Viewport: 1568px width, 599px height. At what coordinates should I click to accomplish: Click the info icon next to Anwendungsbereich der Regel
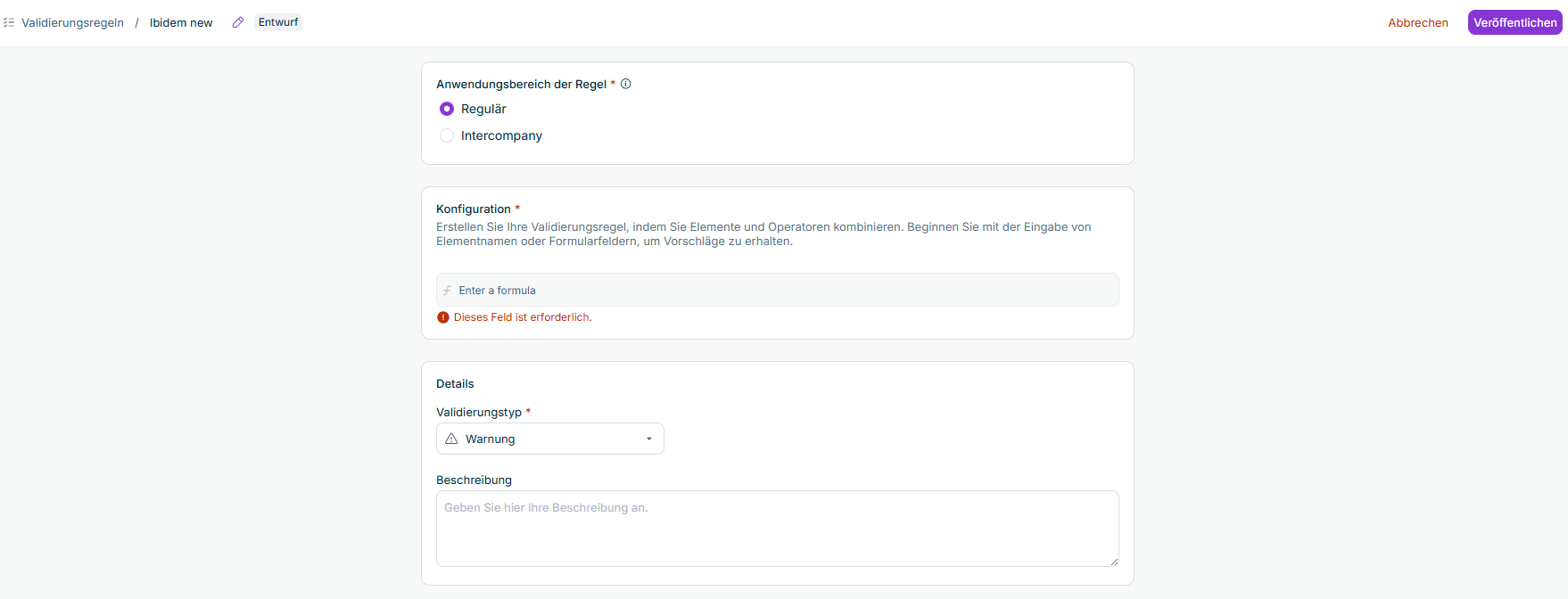[x=626, y=84]
